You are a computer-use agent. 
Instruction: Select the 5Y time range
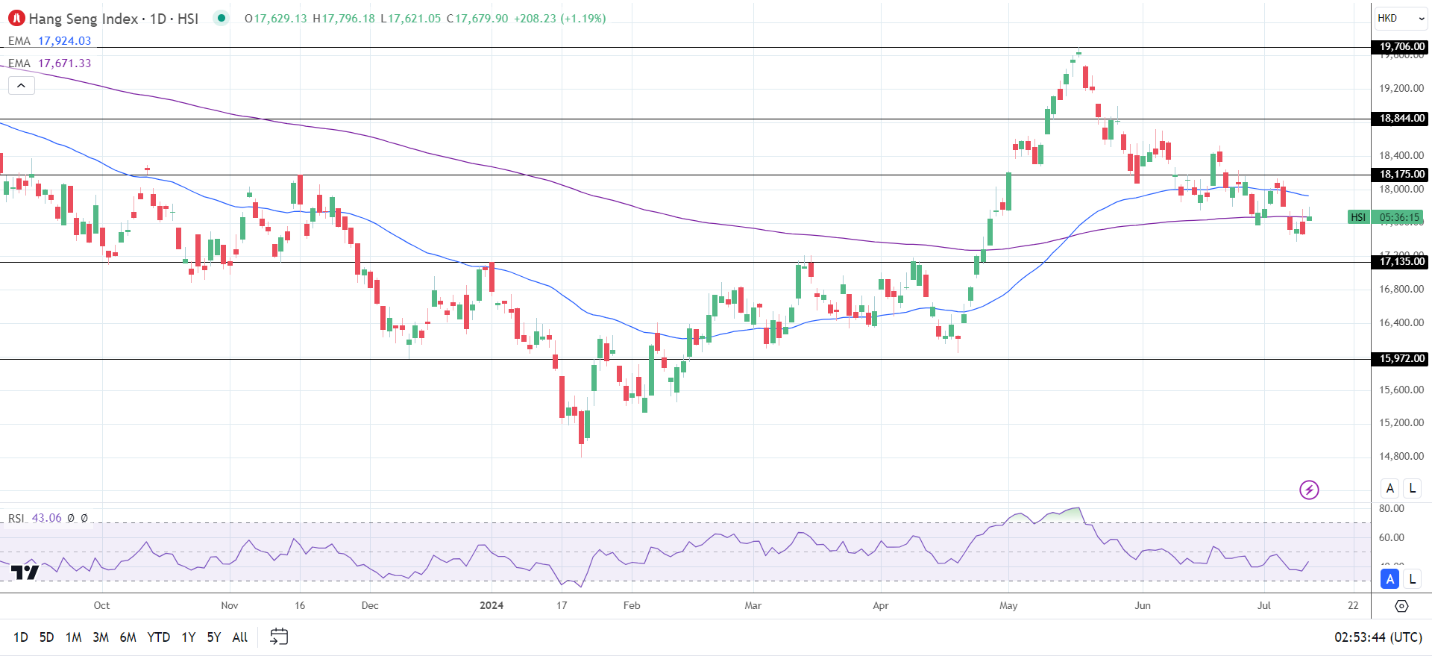(214, 637)
